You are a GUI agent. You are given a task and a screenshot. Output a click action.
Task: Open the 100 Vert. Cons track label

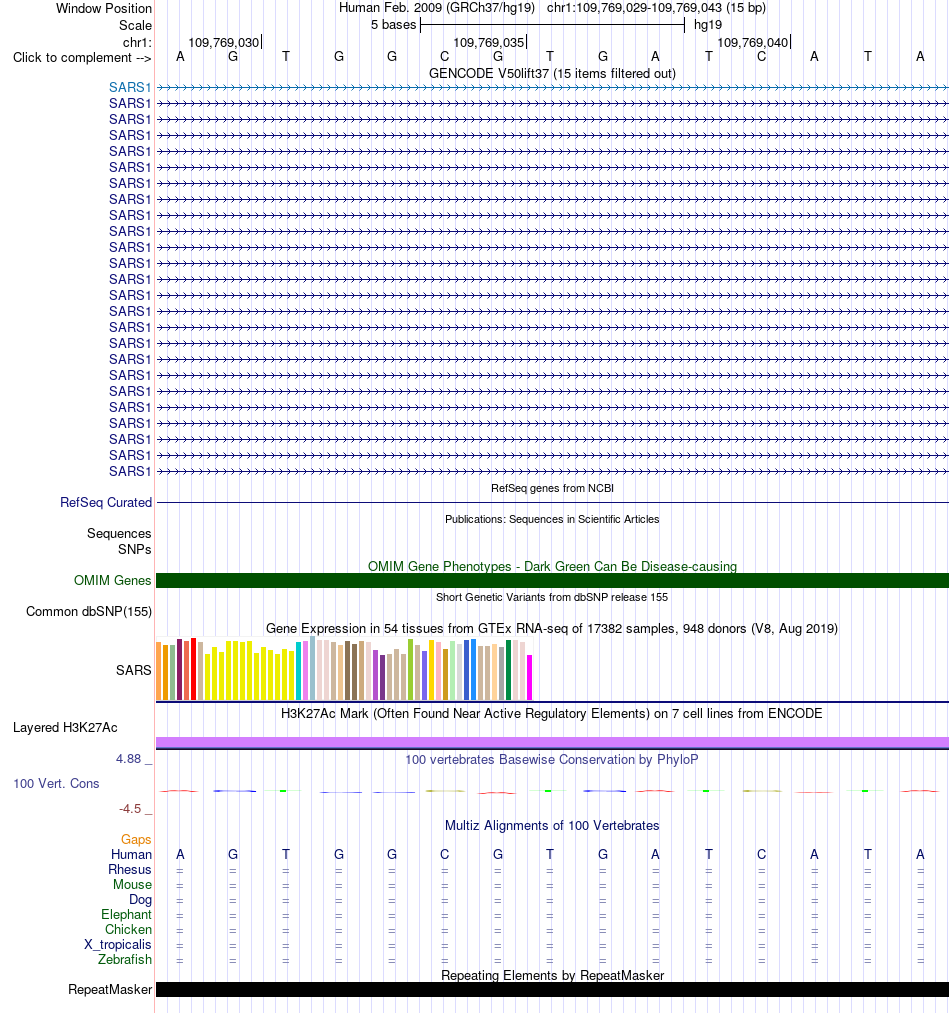tap(56, 784)
